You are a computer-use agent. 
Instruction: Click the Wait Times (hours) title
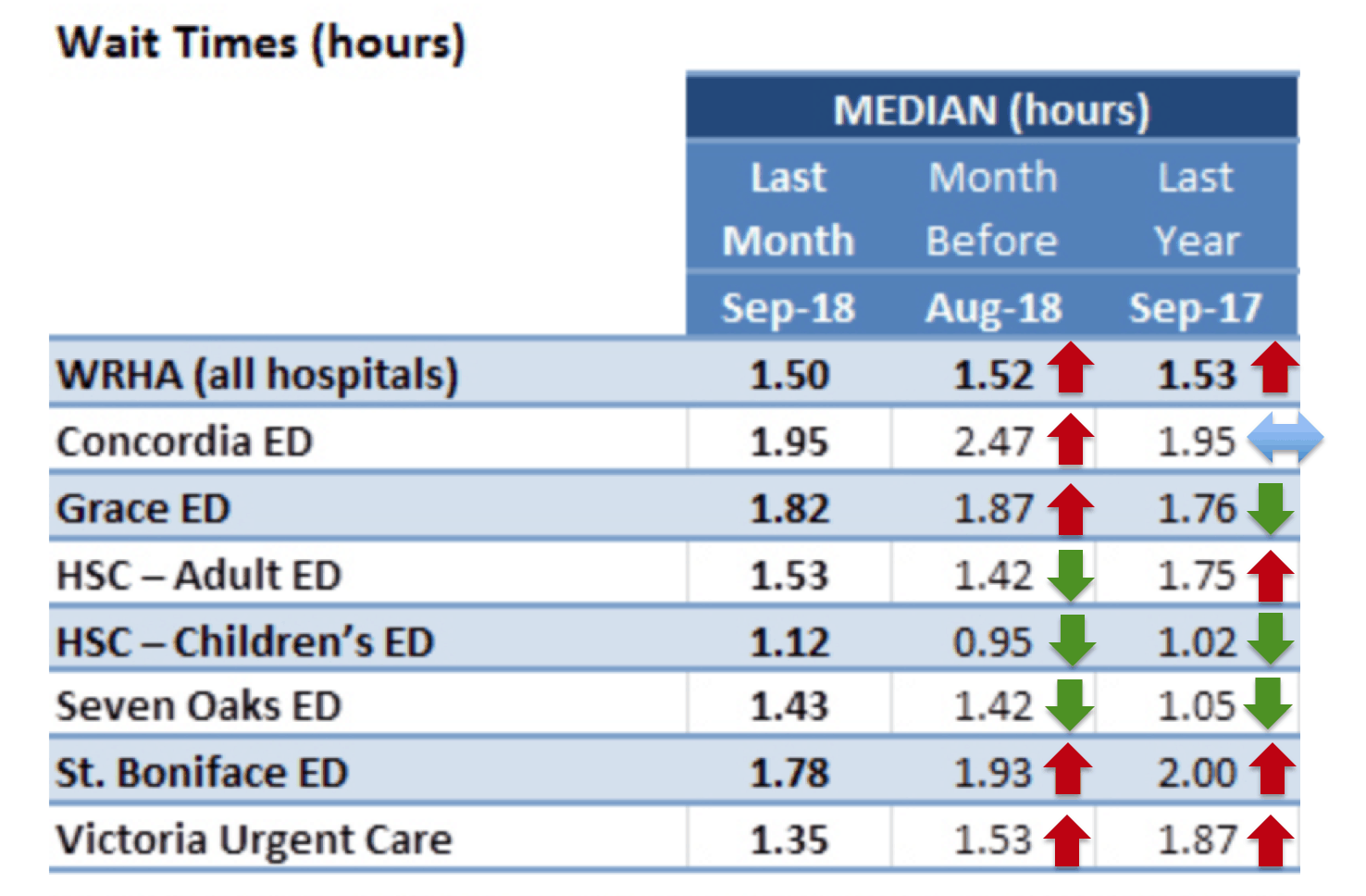pyautogui.click(x=261, y=44)
